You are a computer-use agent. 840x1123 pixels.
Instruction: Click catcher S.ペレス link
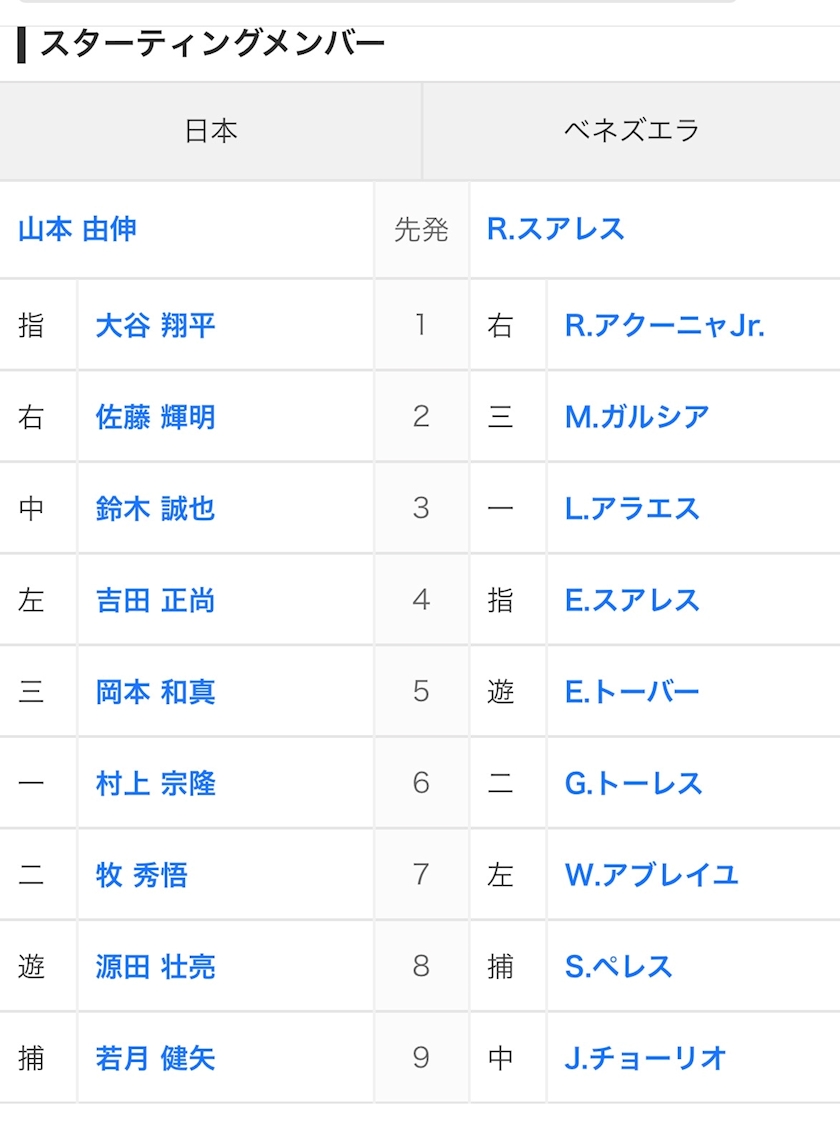click(x=619, y=967)
